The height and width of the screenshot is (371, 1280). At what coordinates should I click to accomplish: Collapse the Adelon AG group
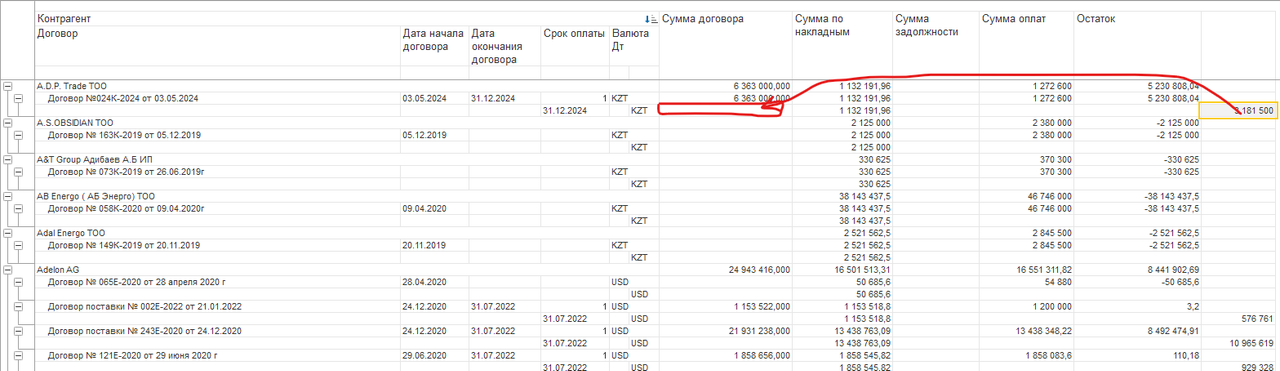tap(9, 269)
